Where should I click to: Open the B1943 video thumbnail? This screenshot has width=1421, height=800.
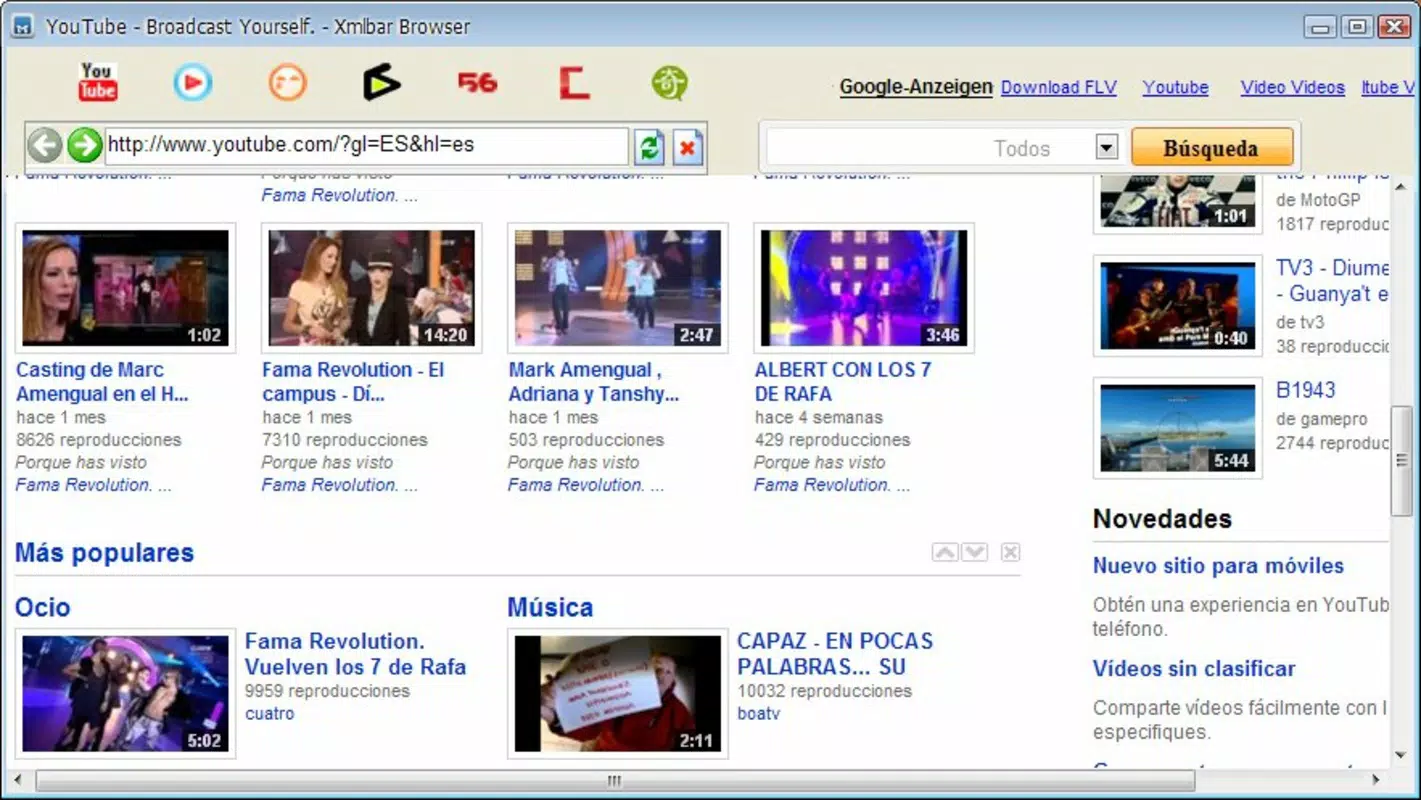tap(1178, 428)
